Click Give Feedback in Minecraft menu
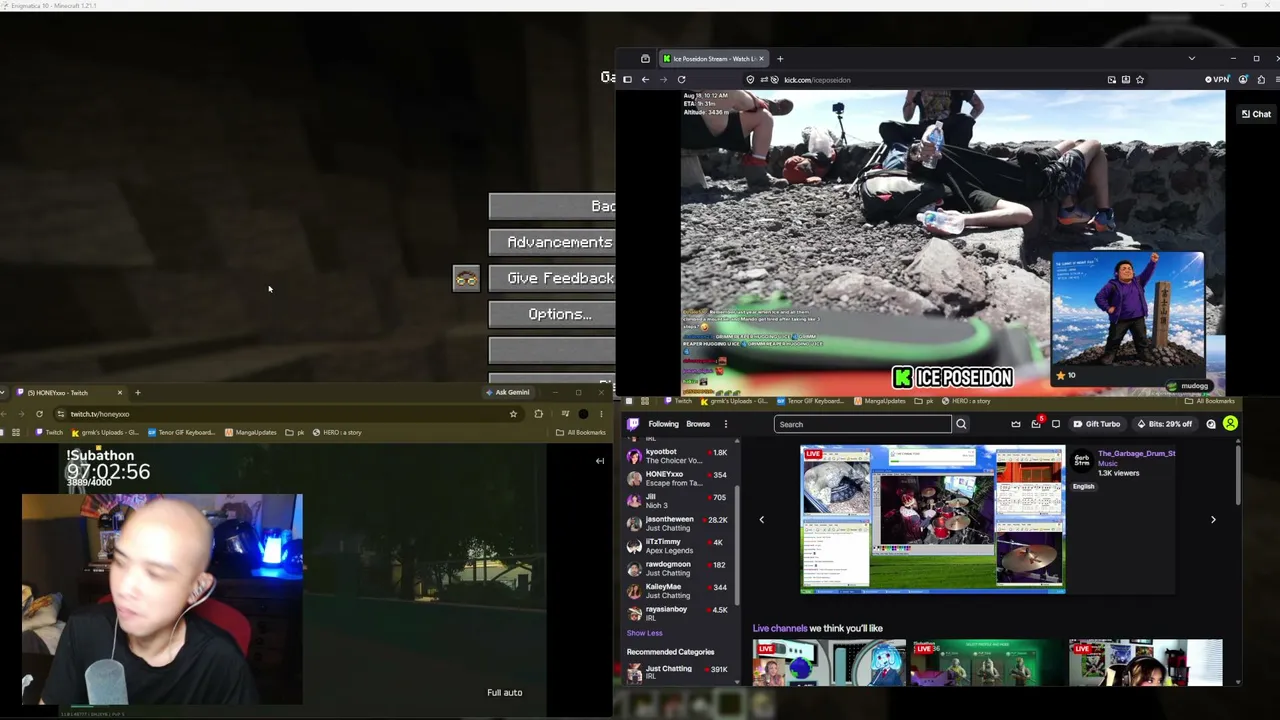 coord(552,278)
